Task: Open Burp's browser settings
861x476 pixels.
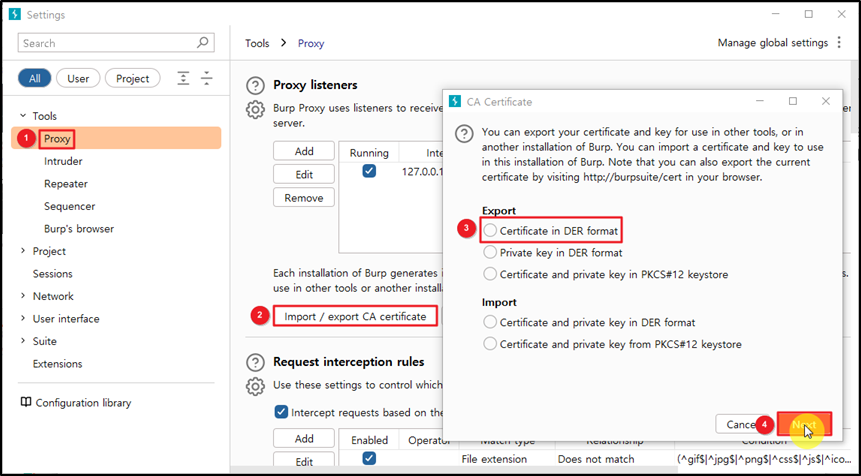Action: (79, 229)
